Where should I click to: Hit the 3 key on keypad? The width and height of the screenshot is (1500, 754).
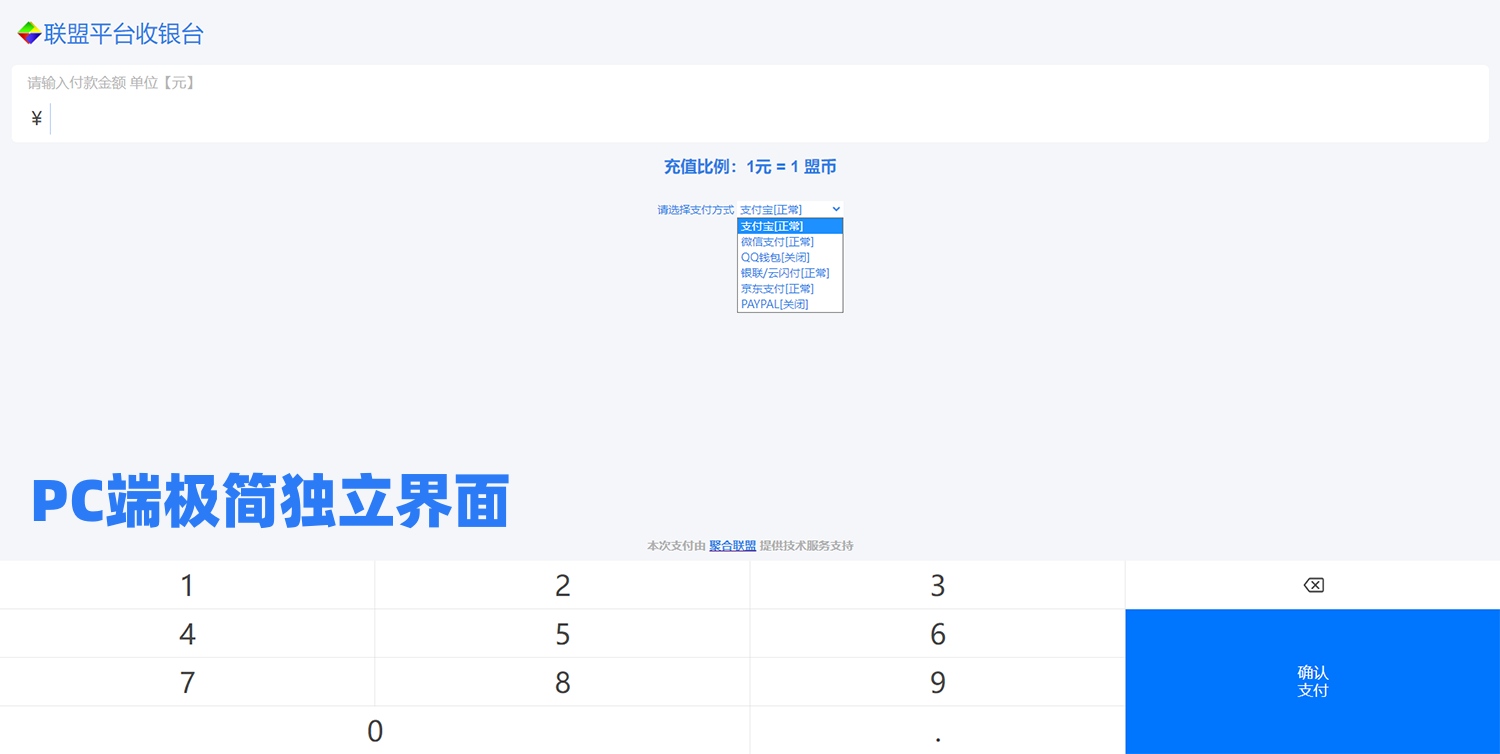click(x=937, y=585)
